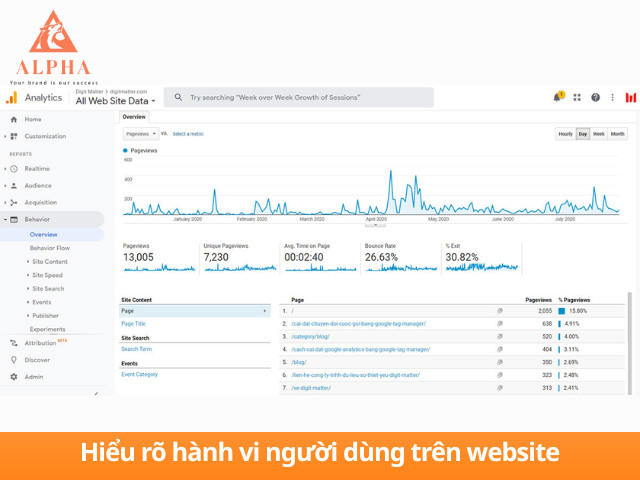Click the Unique Pageviews 7,230 metric card
The image size is (640, 480).
click(240, 258)
